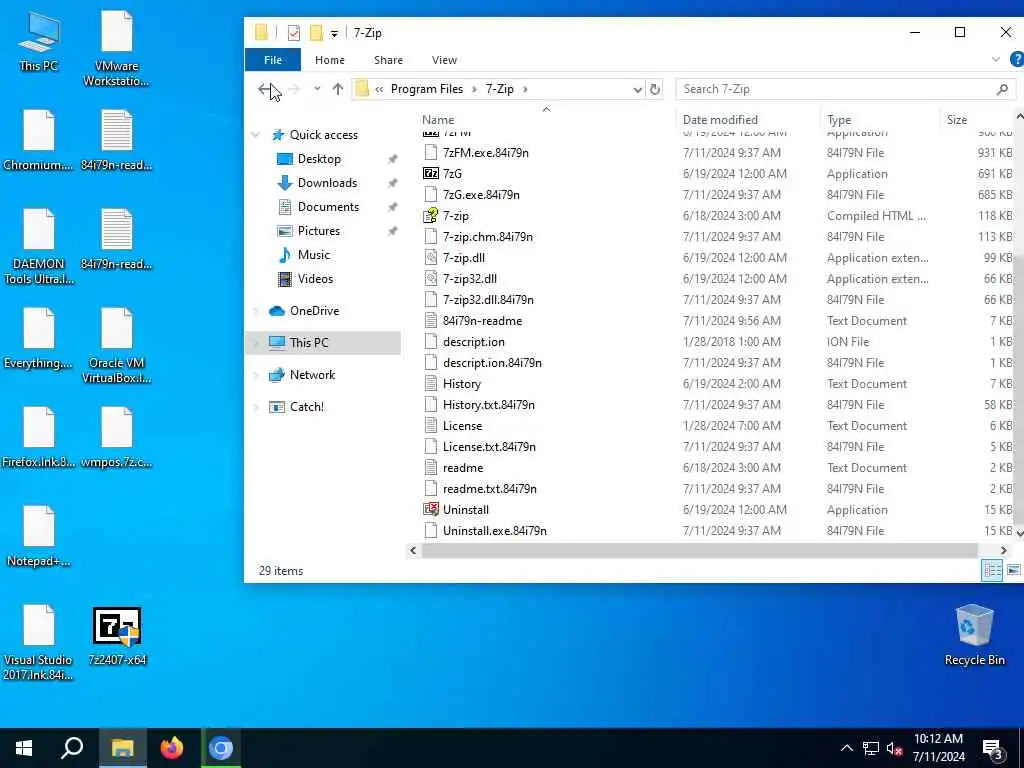1024x768 pixels.
Task: Sort by the Name column header
Action: point(438,120)
